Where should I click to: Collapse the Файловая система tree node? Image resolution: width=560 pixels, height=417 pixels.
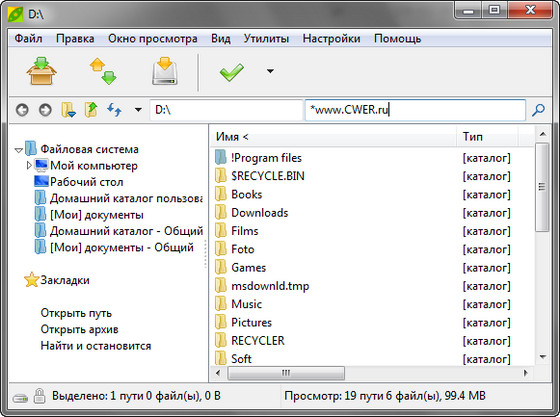(x=19, y=150)
